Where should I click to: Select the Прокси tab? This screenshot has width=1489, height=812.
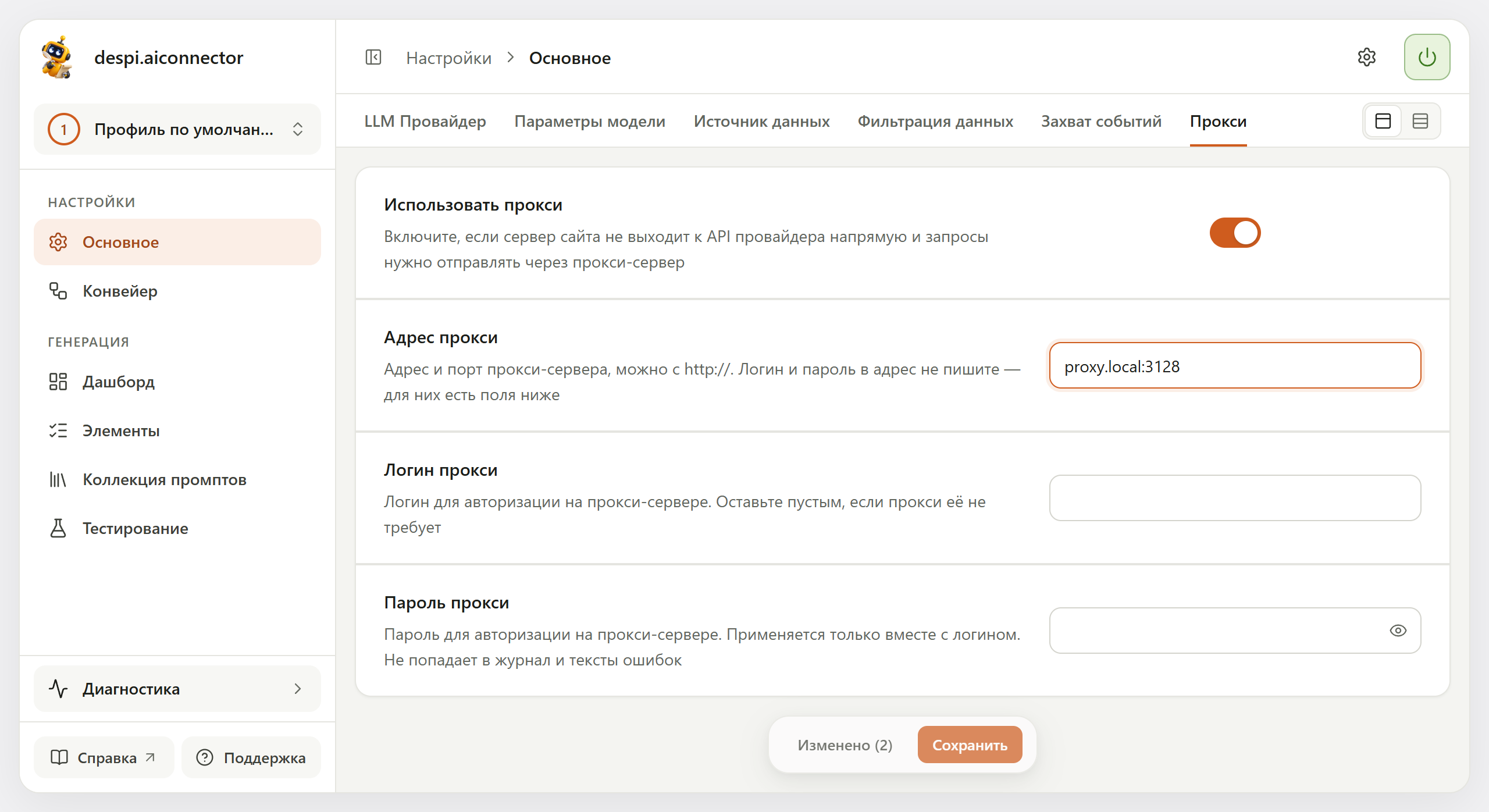pos(1218,121)
